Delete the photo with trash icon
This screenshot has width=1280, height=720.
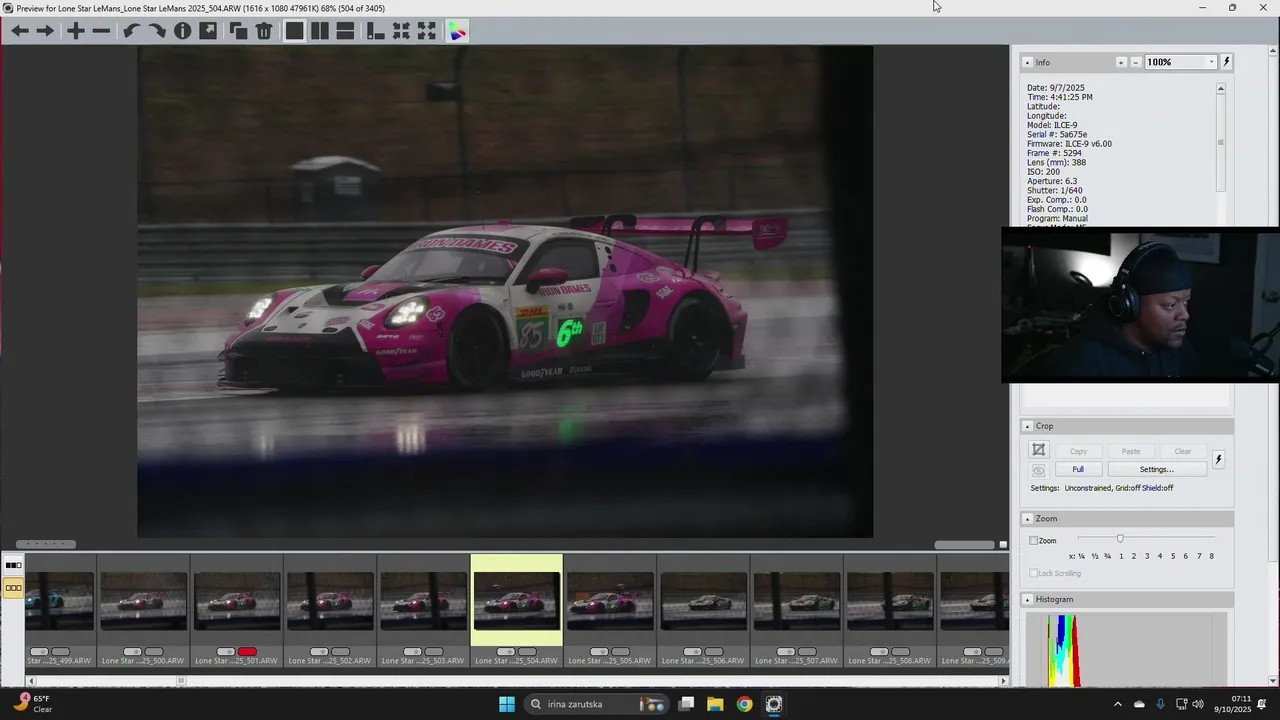tap(264, 31)
